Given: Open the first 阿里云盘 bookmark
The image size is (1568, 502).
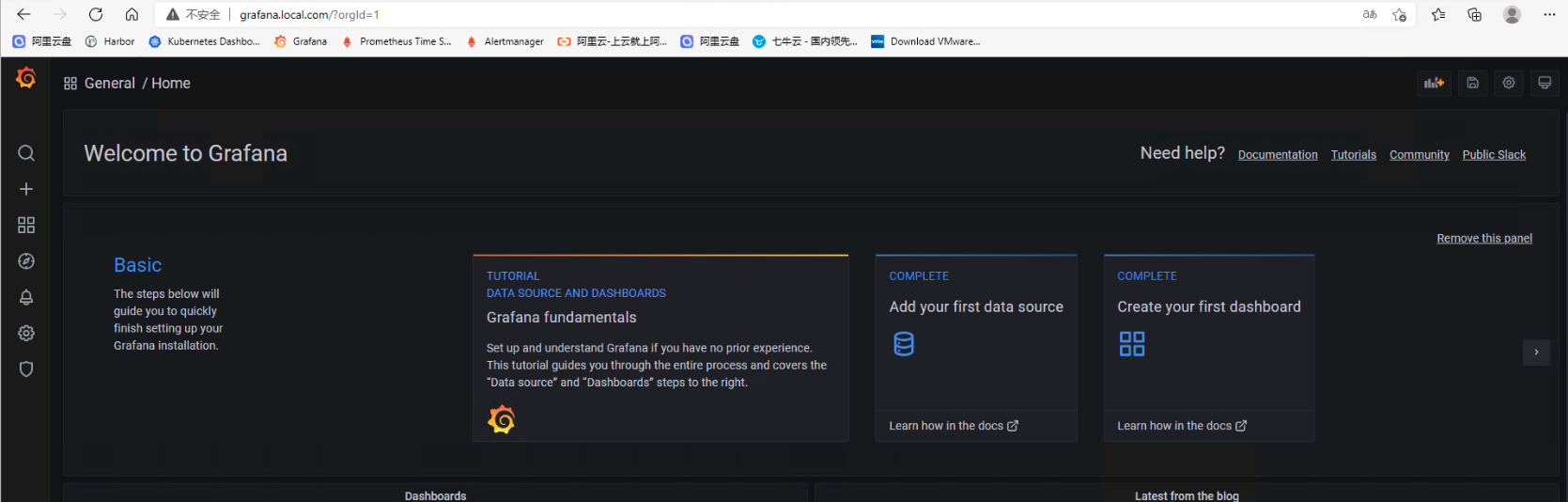Looking at the screenshot, I should pyautogui.click(x=42, y=41).
